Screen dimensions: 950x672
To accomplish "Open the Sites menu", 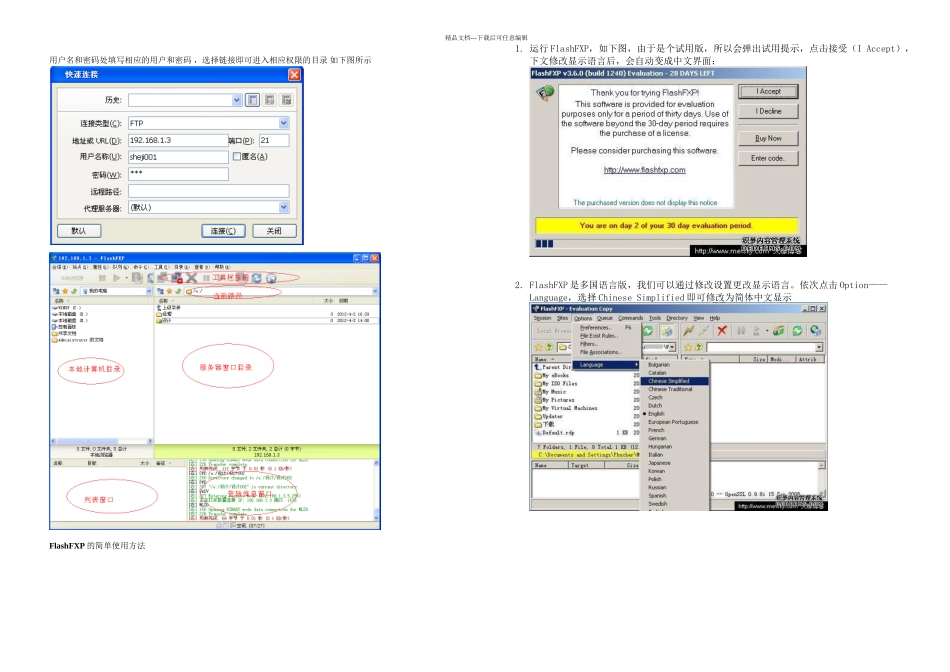I will [562, 318].
